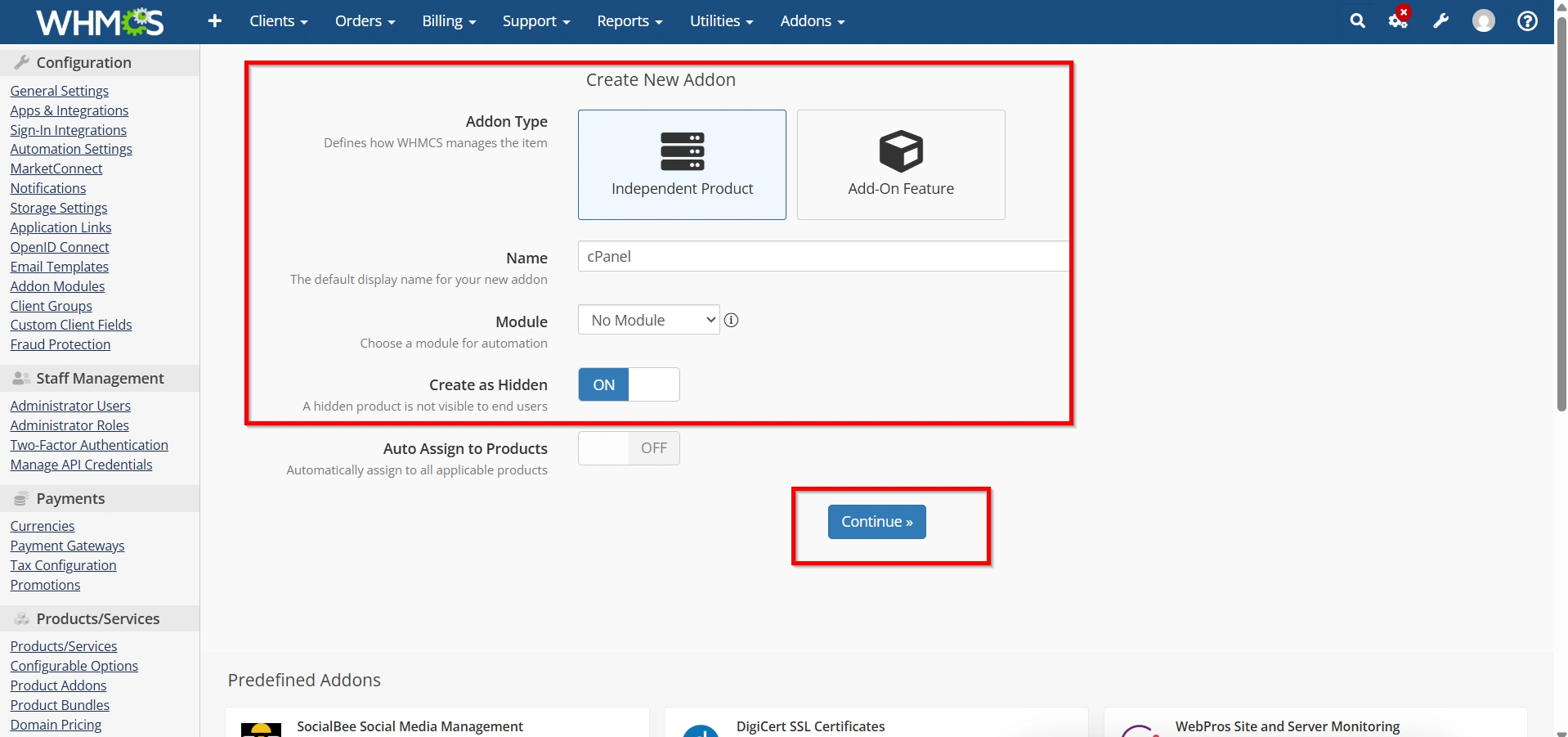The height and width of the screenshot is (737, 1568).
Task: Open Custom Client Fields link
Action: [x=71, y=325]
